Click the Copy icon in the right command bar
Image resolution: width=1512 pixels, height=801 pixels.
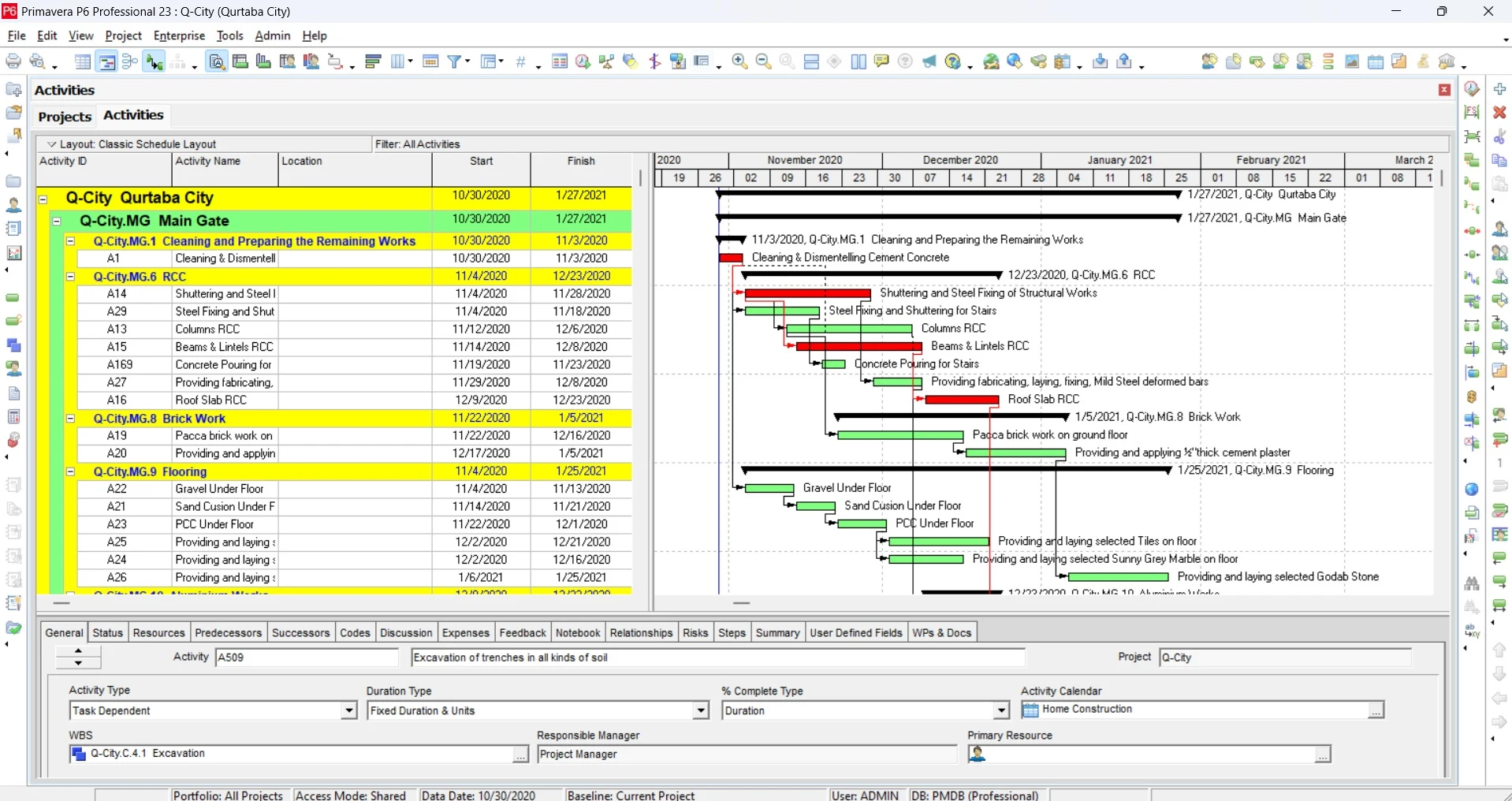[x=1499, y=160]
